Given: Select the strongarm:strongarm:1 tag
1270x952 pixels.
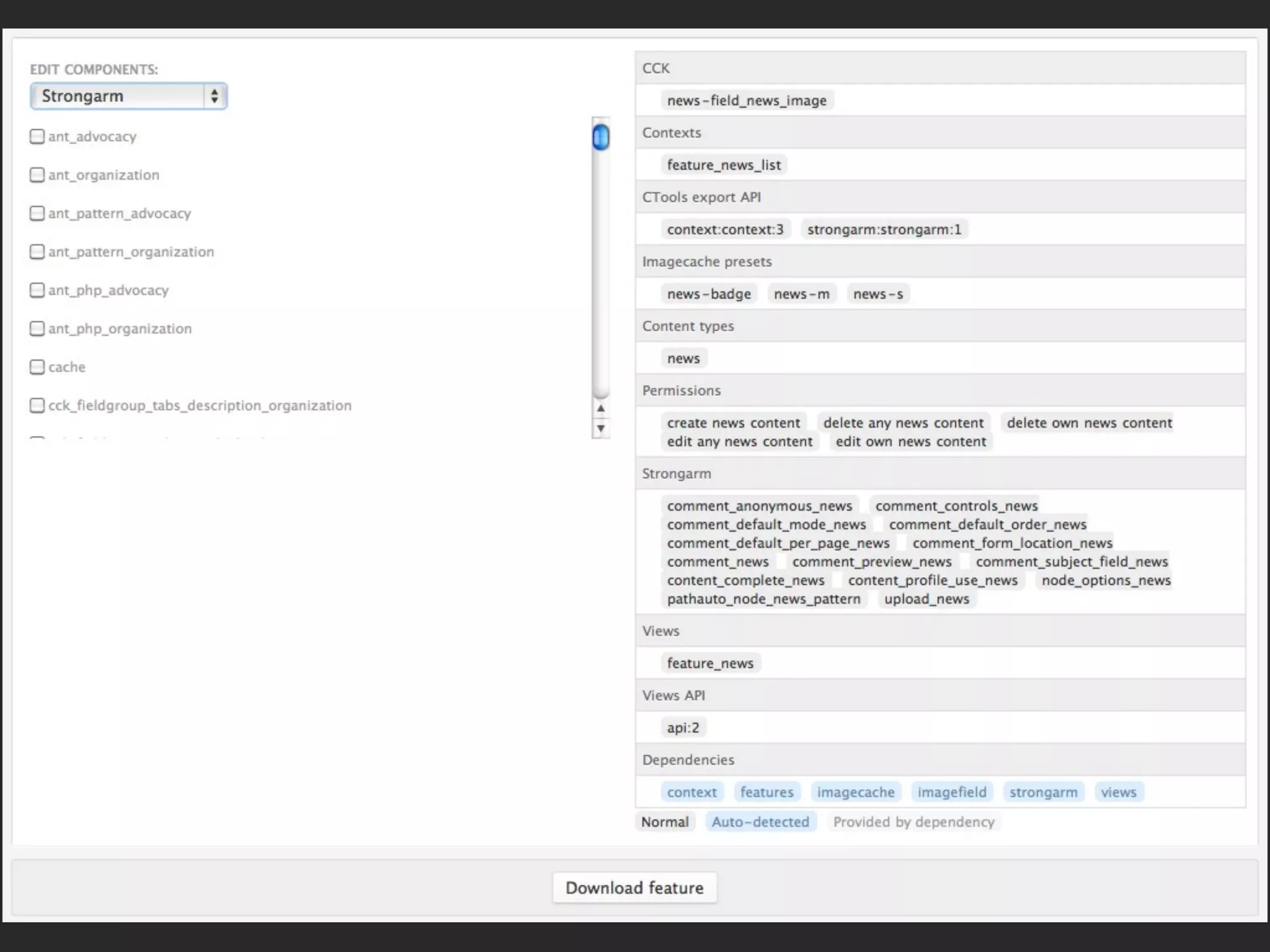Looking at the screenshot, I should coord(884,229).
